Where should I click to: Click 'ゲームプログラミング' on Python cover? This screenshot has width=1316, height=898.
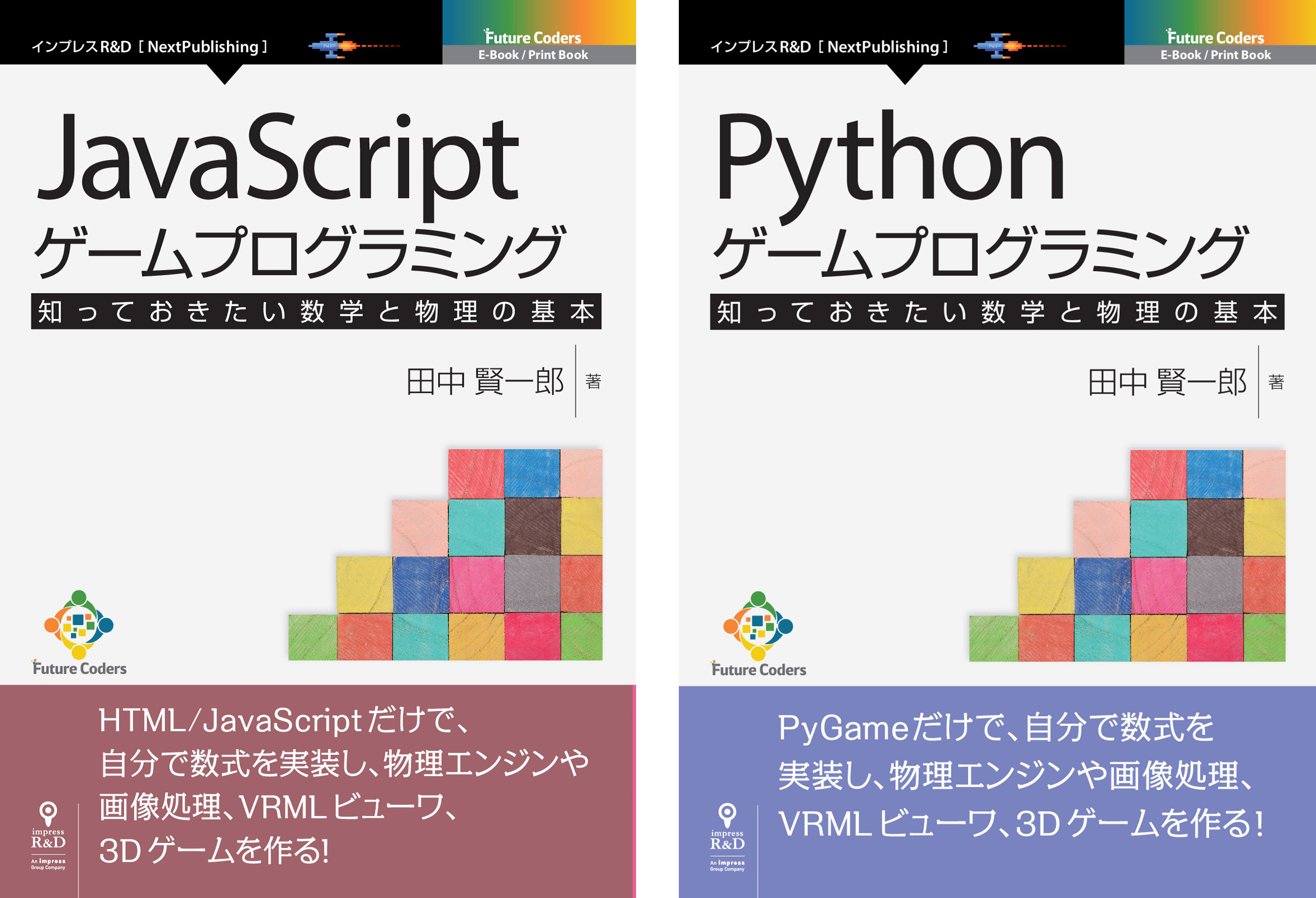tap(980, 252)
